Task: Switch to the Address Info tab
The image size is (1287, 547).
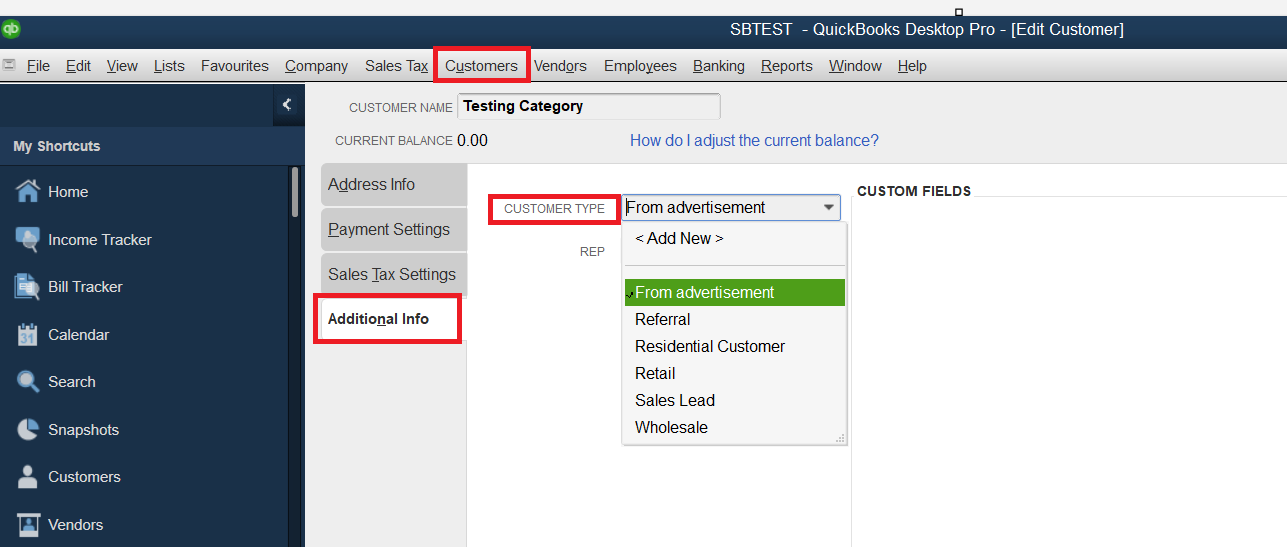Action: (394, 185)
